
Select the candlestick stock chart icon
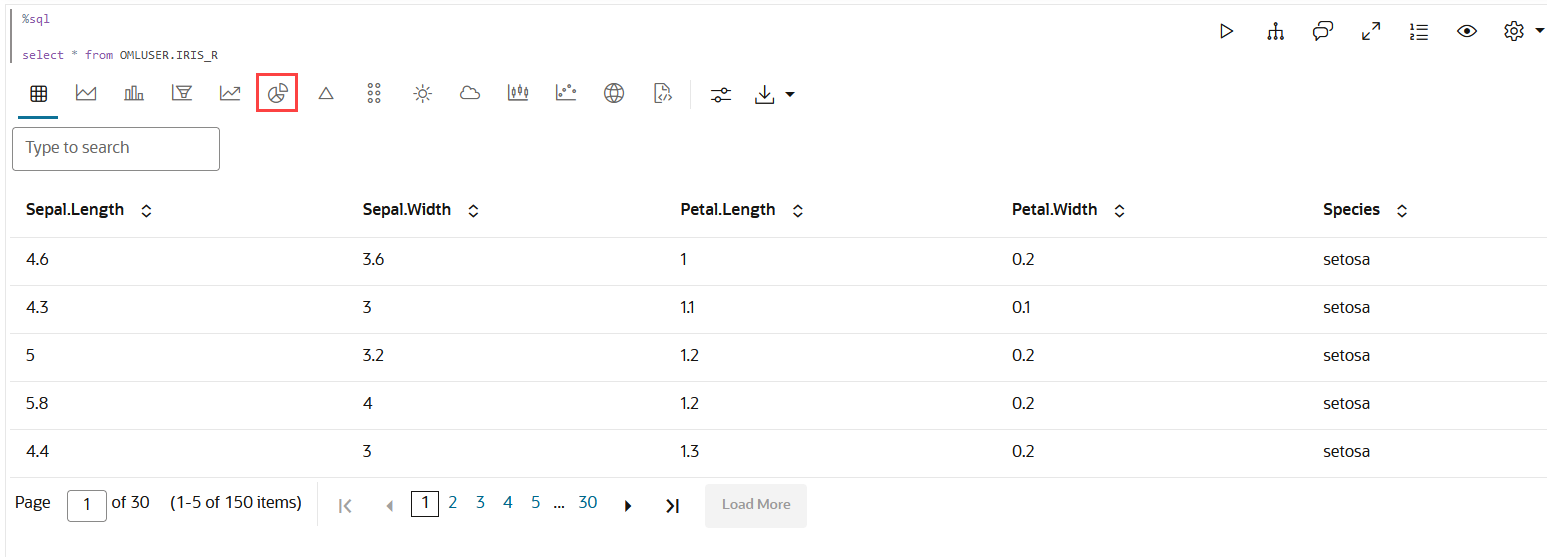click(x=518, y=94)
